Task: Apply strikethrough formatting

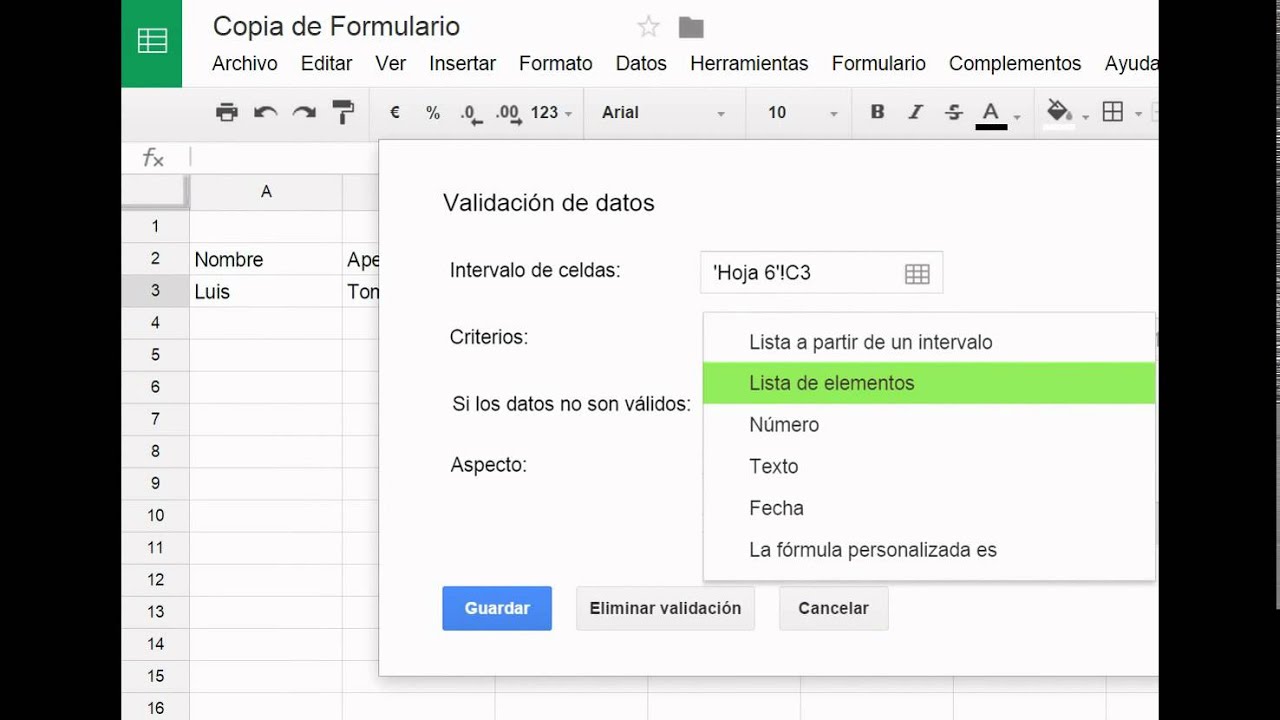Action: (x=954, y=112)
